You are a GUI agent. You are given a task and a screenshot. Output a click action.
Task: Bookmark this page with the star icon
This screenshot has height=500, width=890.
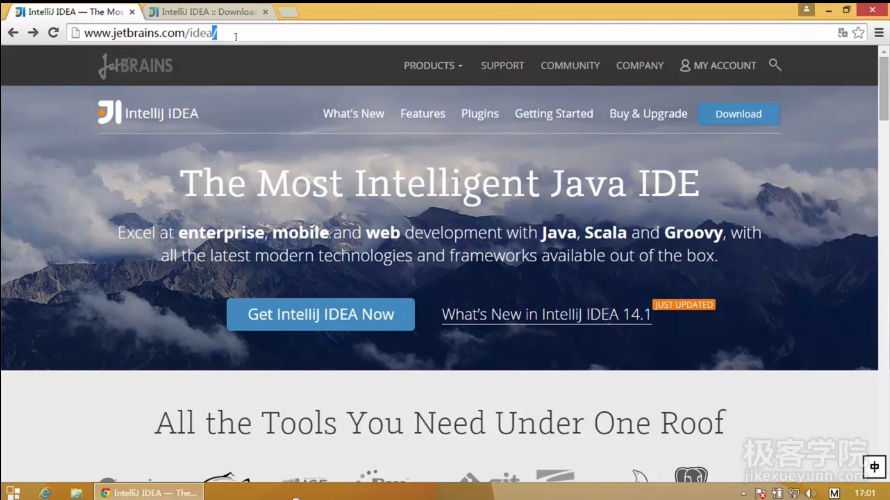(858, 33)
